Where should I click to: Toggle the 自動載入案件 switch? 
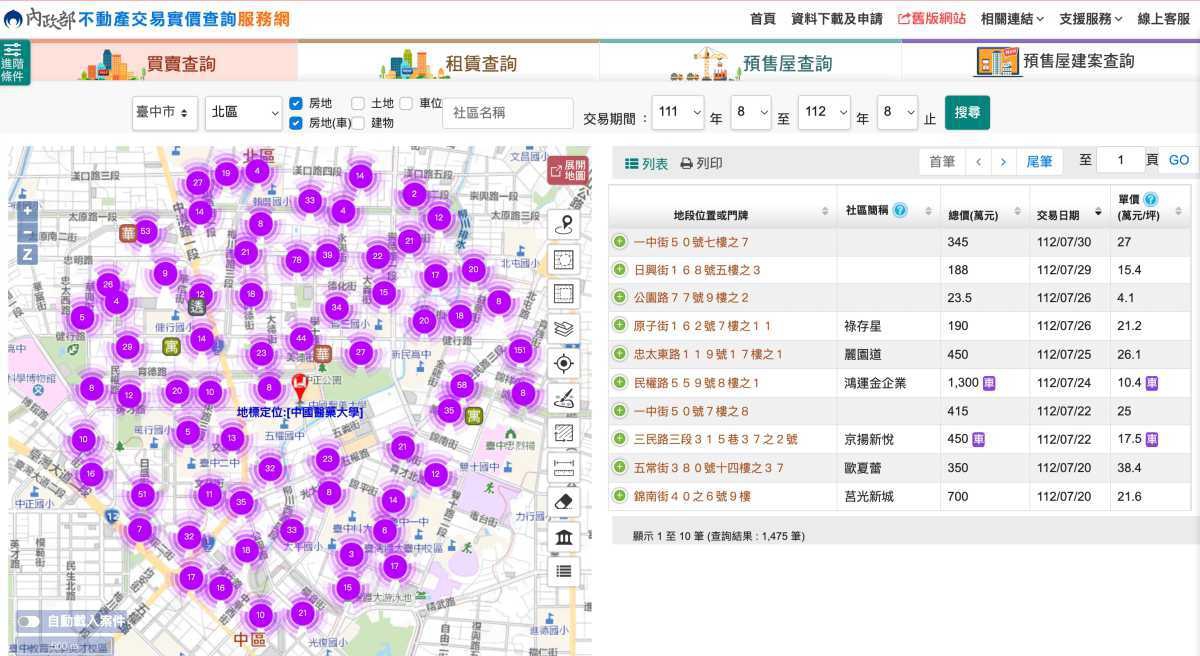pos(29,621)
